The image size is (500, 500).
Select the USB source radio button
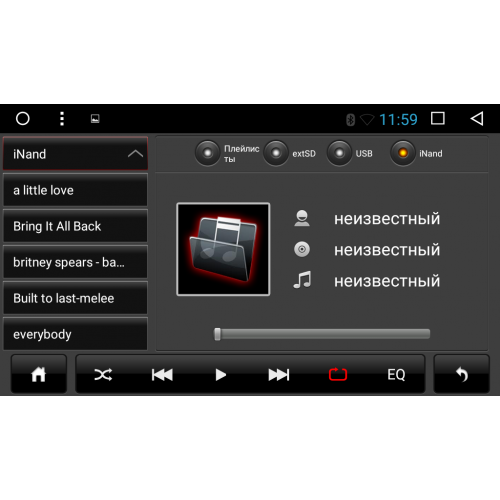tap(339, 153)
